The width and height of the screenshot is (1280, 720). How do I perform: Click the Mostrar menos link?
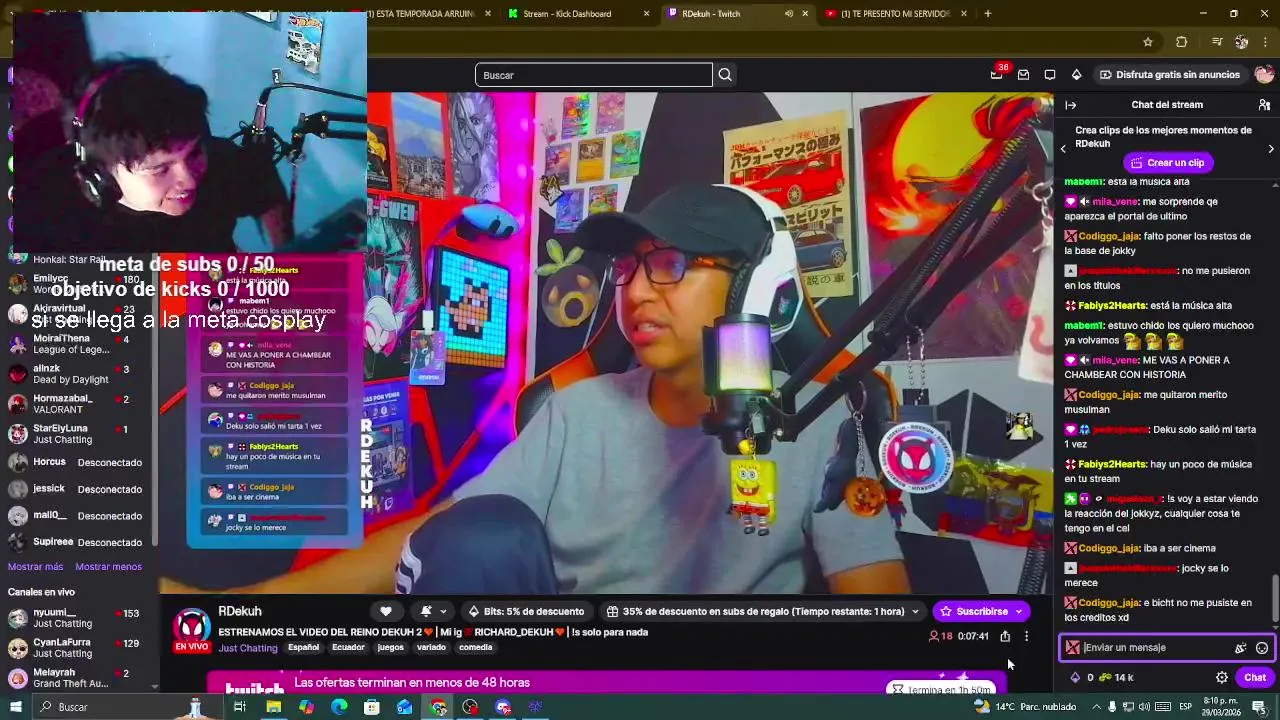108,567
